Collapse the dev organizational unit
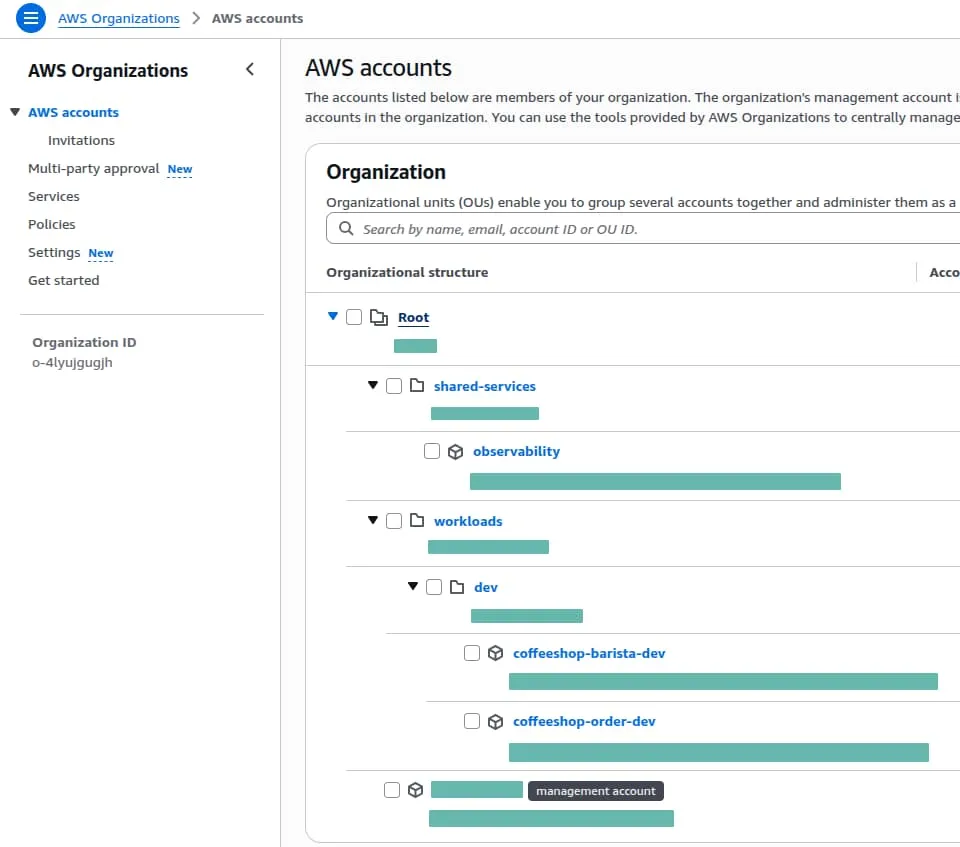This screenshot has width=960, height=847. [413, 587]
